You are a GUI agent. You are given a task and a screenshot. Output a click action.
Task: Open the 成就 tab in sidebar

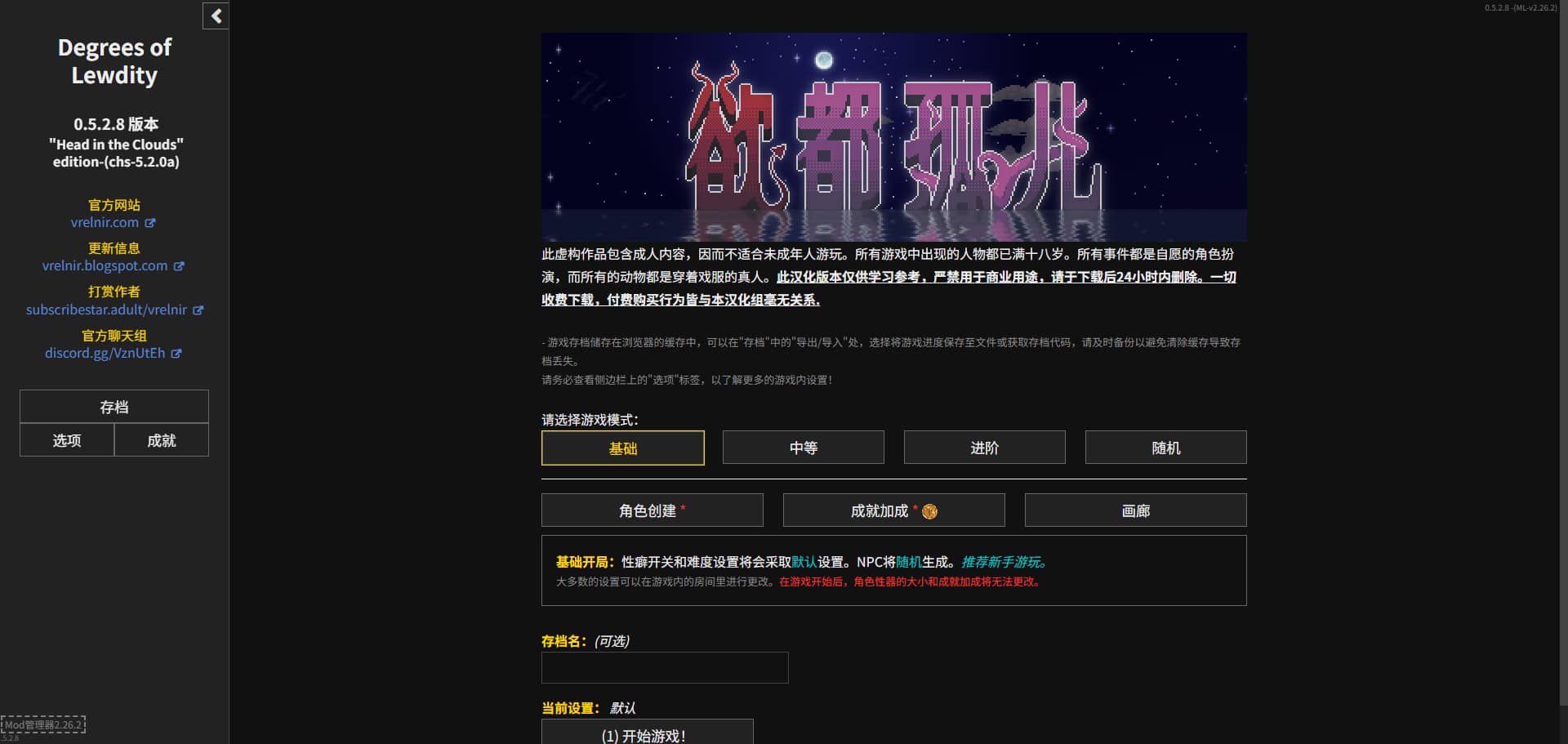click(162, 440)
